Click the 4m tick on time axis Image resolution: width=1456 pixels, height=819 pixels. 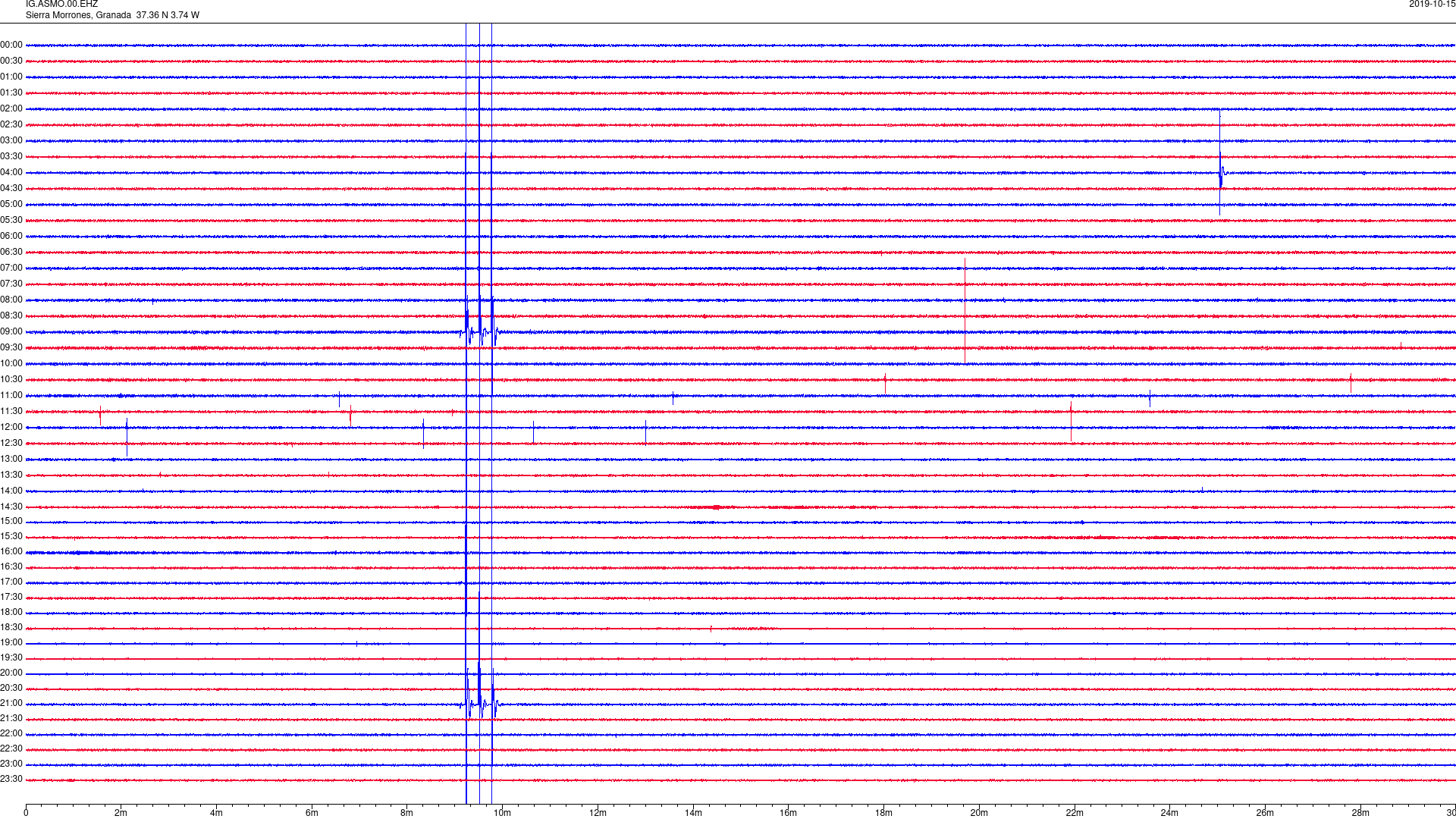click(216, 813)
